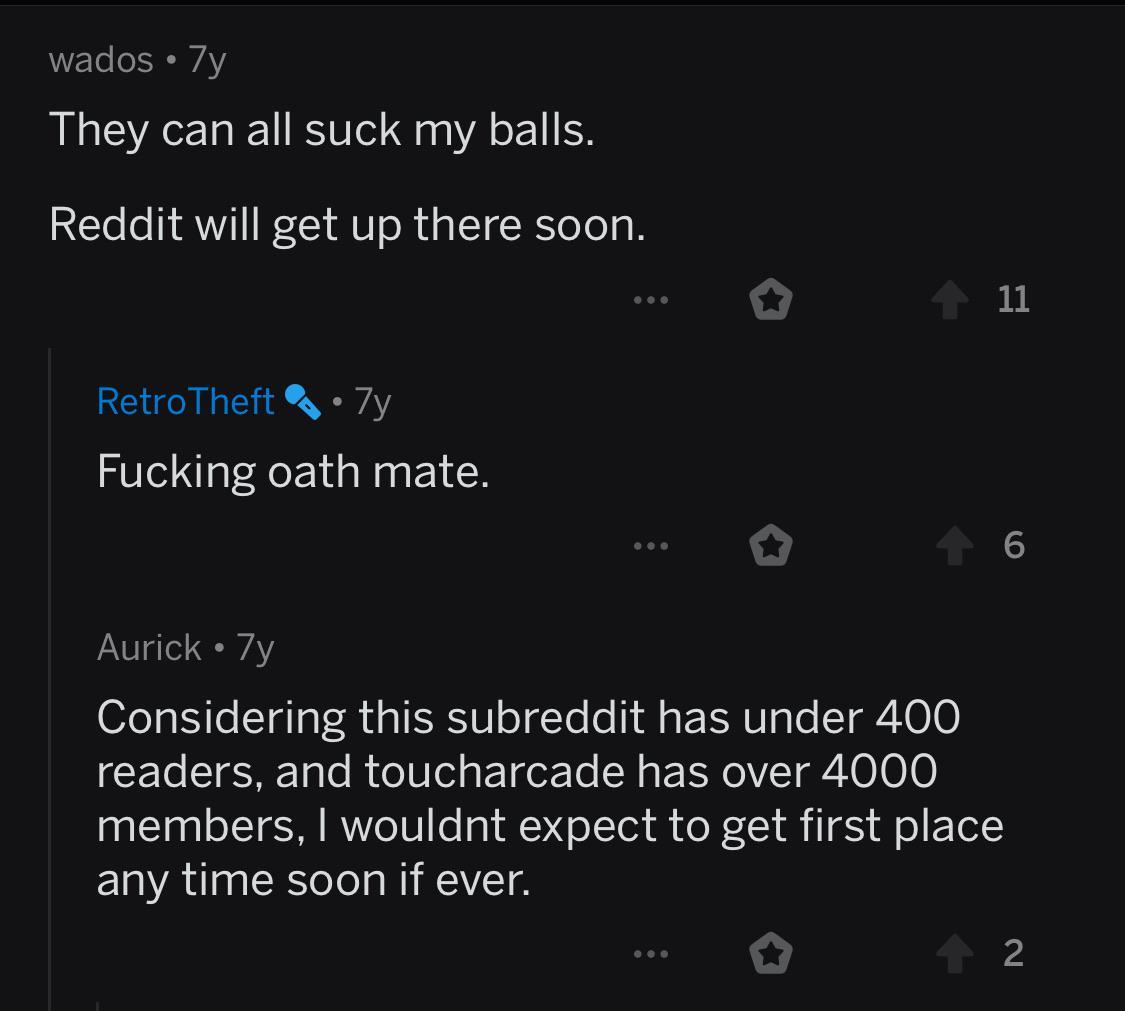Open Aurick's username profile
Image resolution: width=1125 pixels, height=1011 pixels.
pos(149,647)
